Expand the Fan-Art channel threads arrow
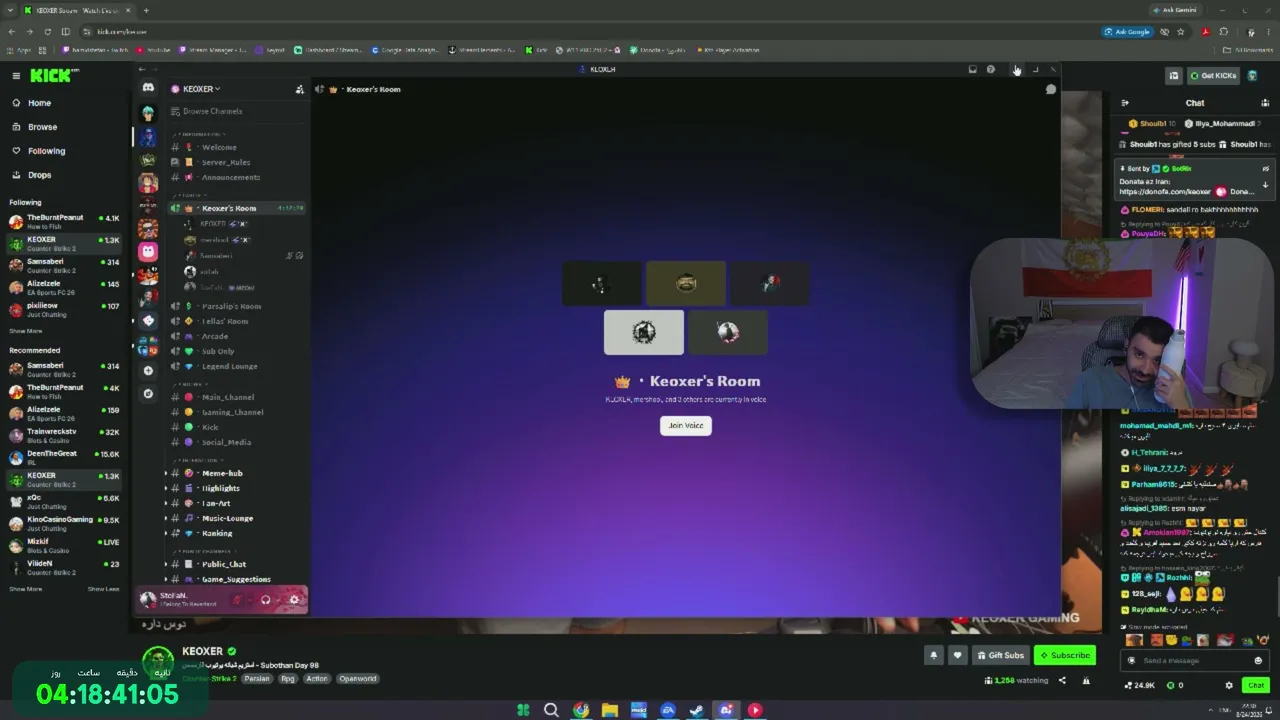1280x720 pixels. [x=166, y=503]
